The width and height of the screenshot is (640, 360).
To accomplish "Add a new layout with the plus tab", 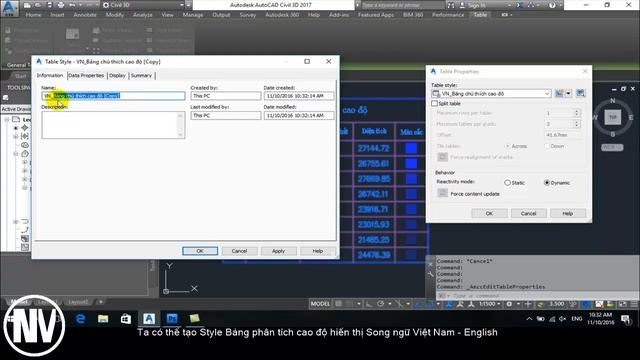I will [101, 302].
